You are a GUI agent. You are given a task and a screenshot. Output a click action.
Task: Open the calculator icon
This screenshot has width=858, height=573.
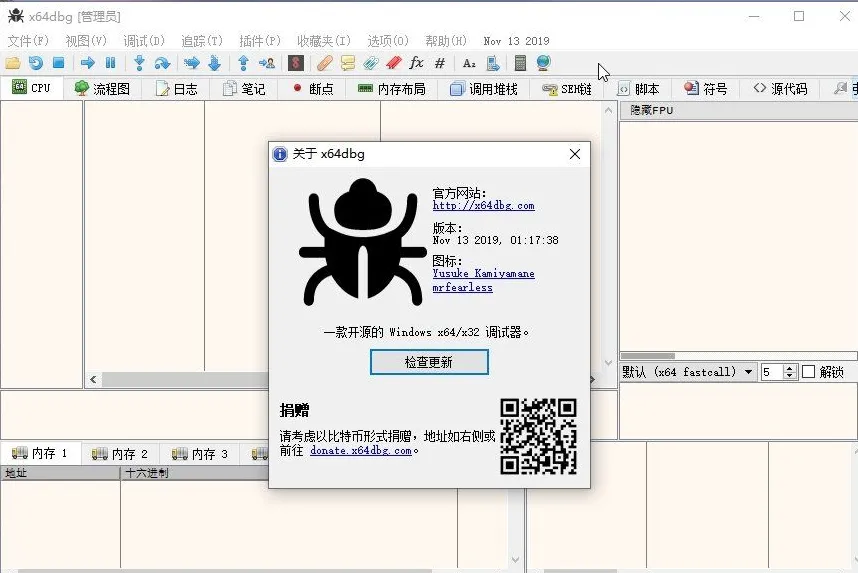[x=520, y=63]
